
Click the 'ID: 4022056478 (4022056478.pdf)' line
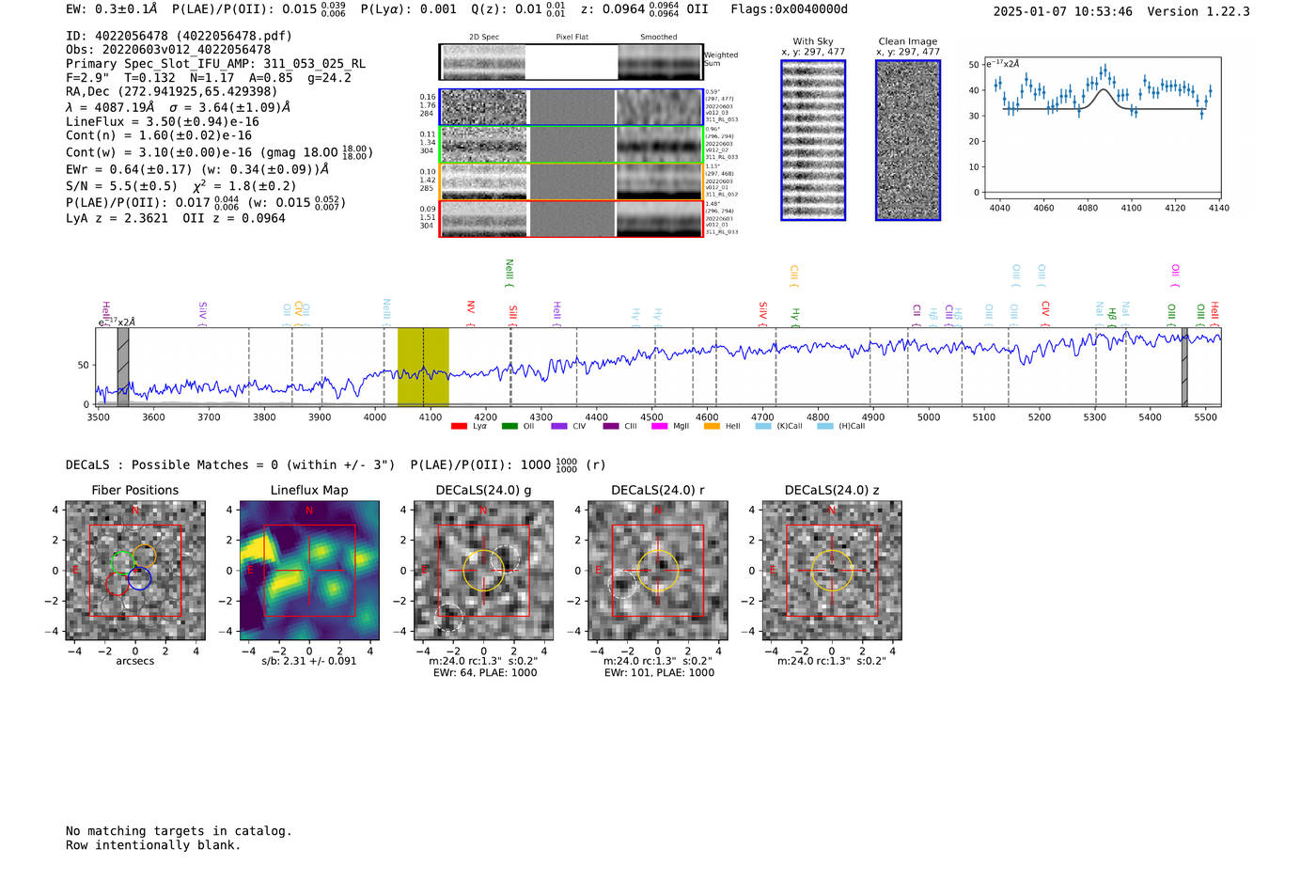(179, 36)
